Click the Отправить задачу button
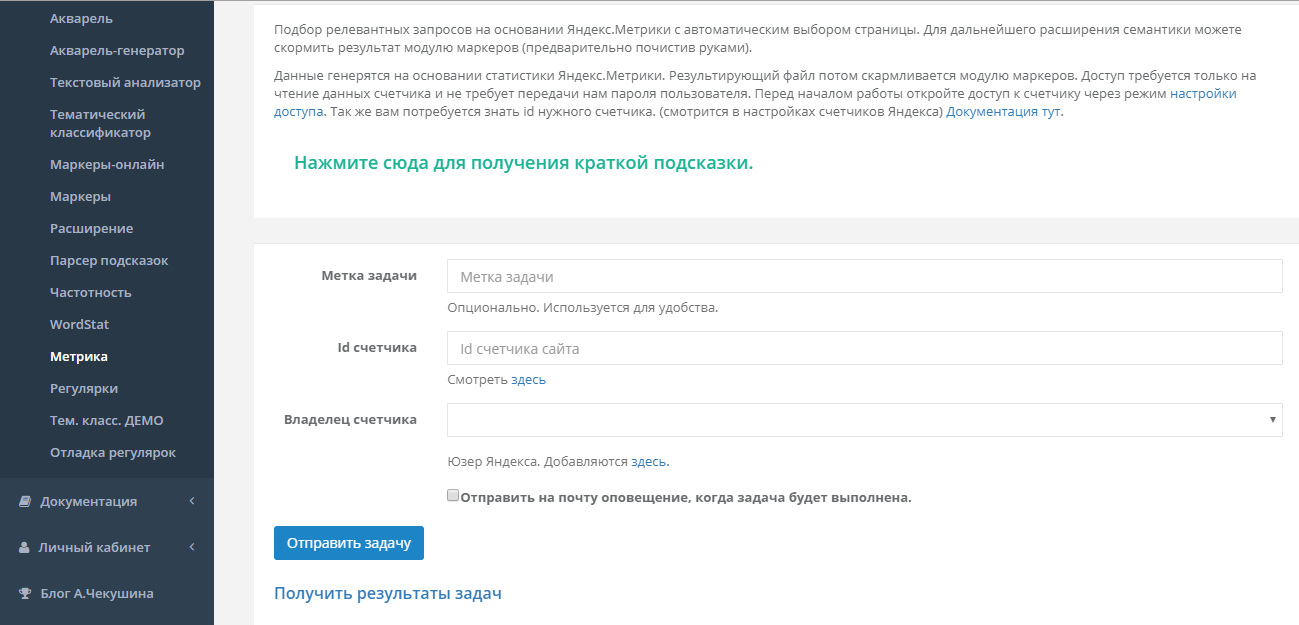1299x625 pixels. (348, 543)
